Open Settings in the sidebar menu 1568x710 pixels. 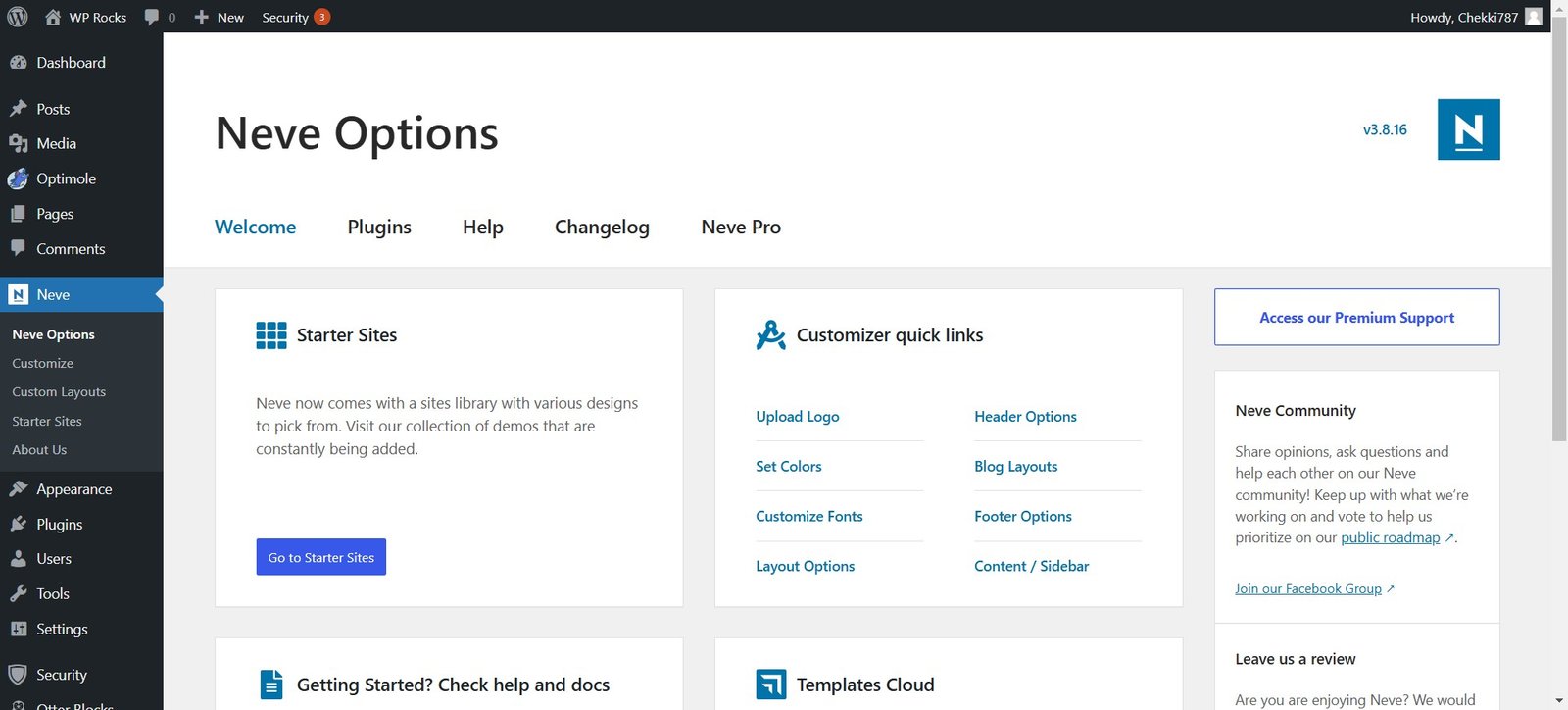[62, 630]
